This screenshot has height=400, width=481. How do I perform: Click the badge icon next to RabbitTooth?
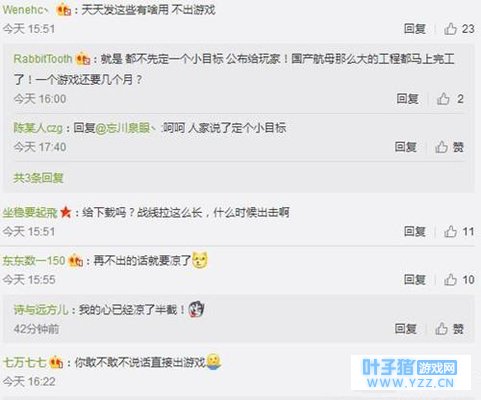(x=83, y=59)
